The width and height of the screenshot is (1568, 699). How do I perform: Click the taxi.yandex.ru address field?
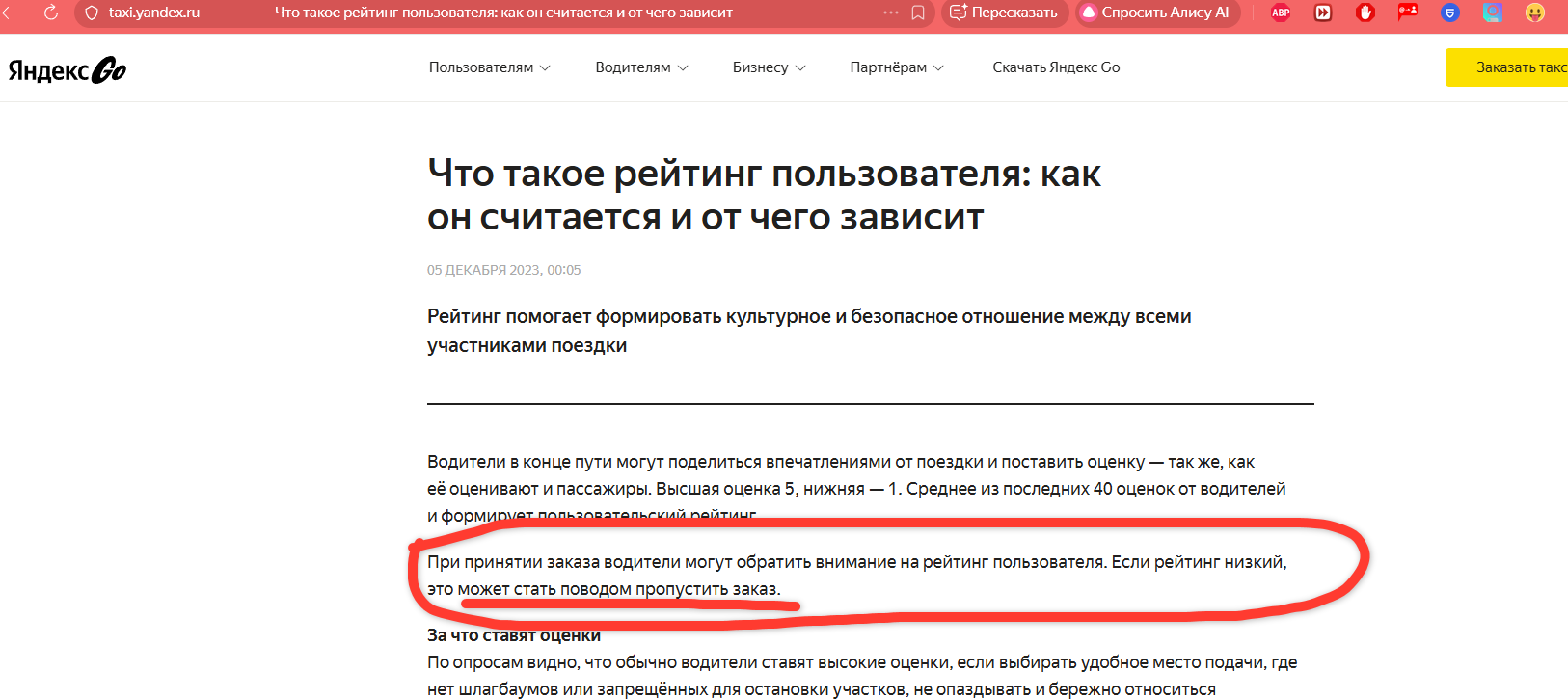point(154,13)
